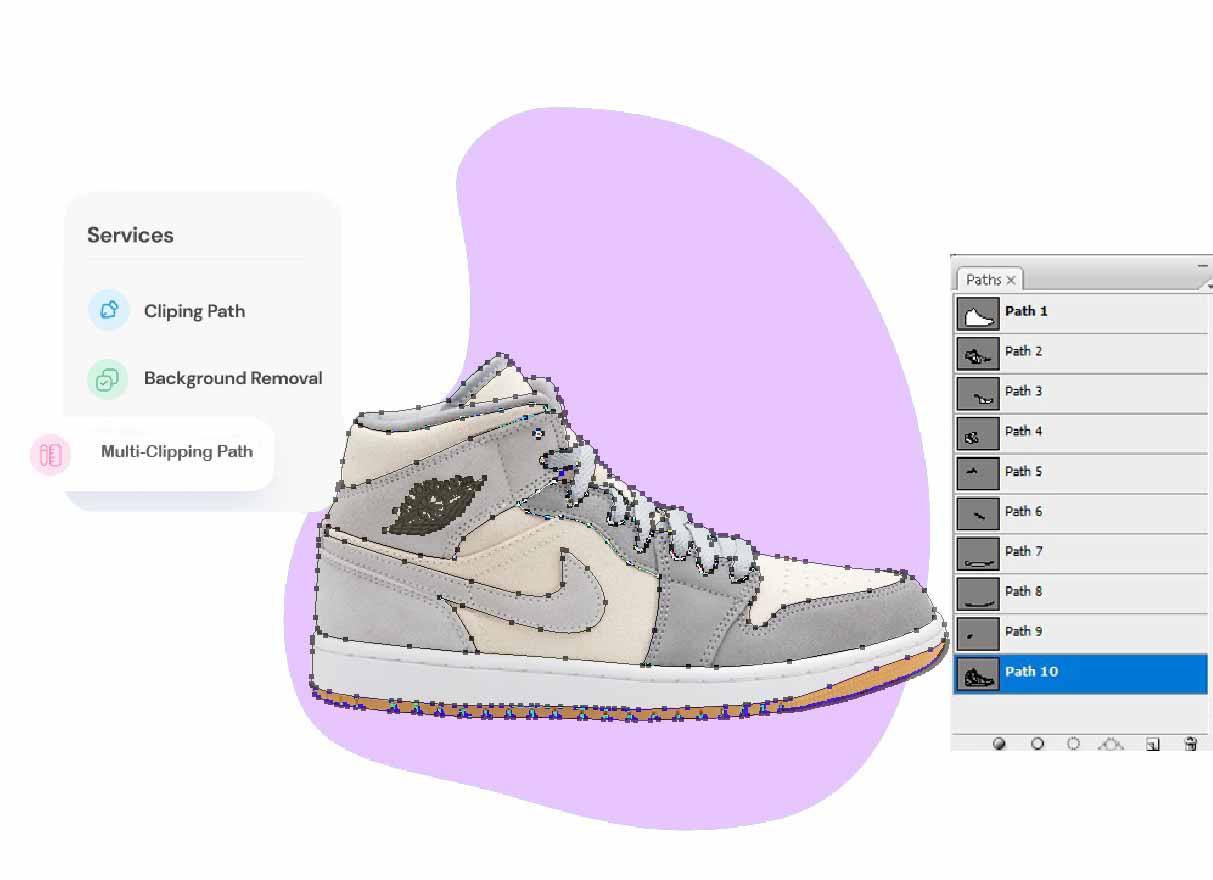Image resolution: width=1213 pixels, height=880 pixels.
Task: Click the Load path as selection icon
Action: click(1074, 744)
